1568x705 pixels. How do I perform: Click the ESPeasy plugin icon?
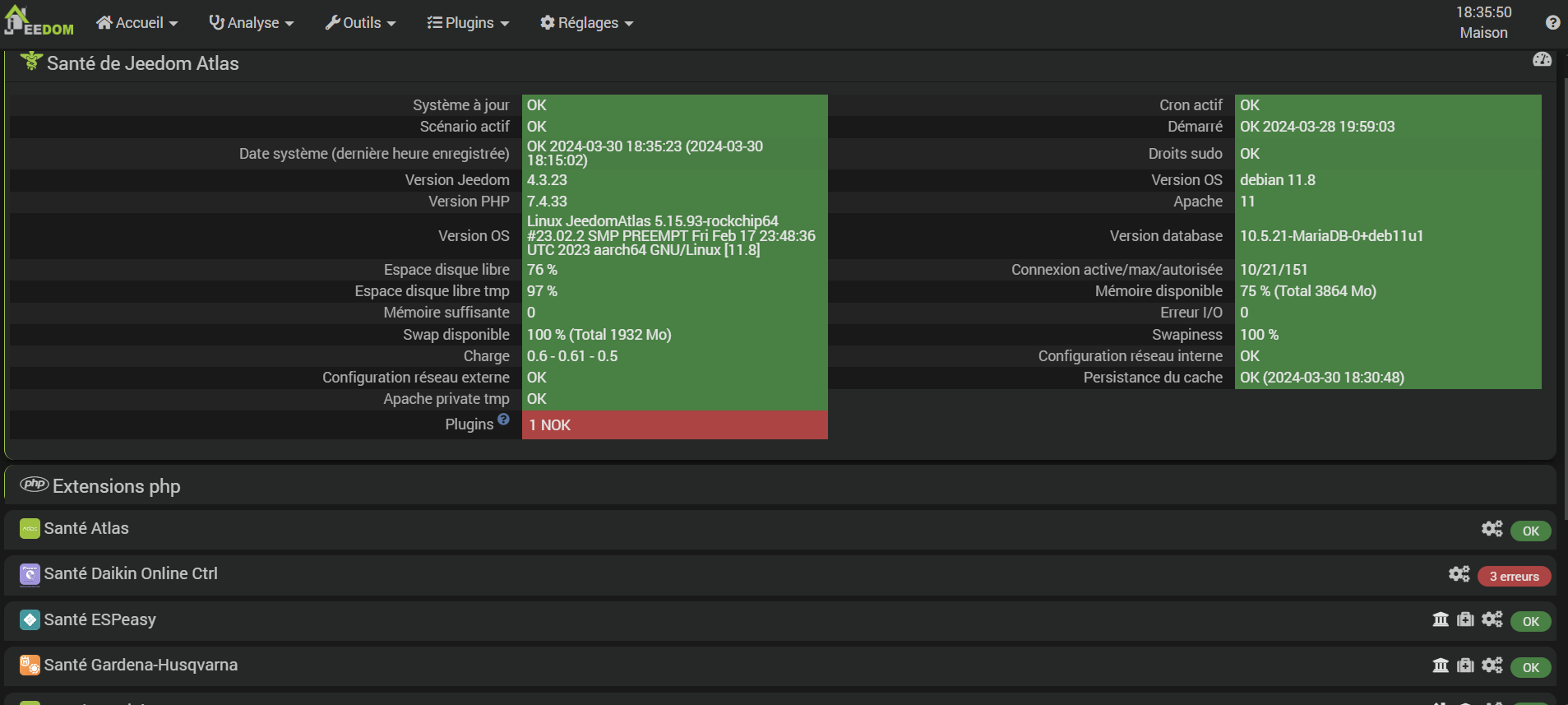pyautogui.click(x=30, y=620)
